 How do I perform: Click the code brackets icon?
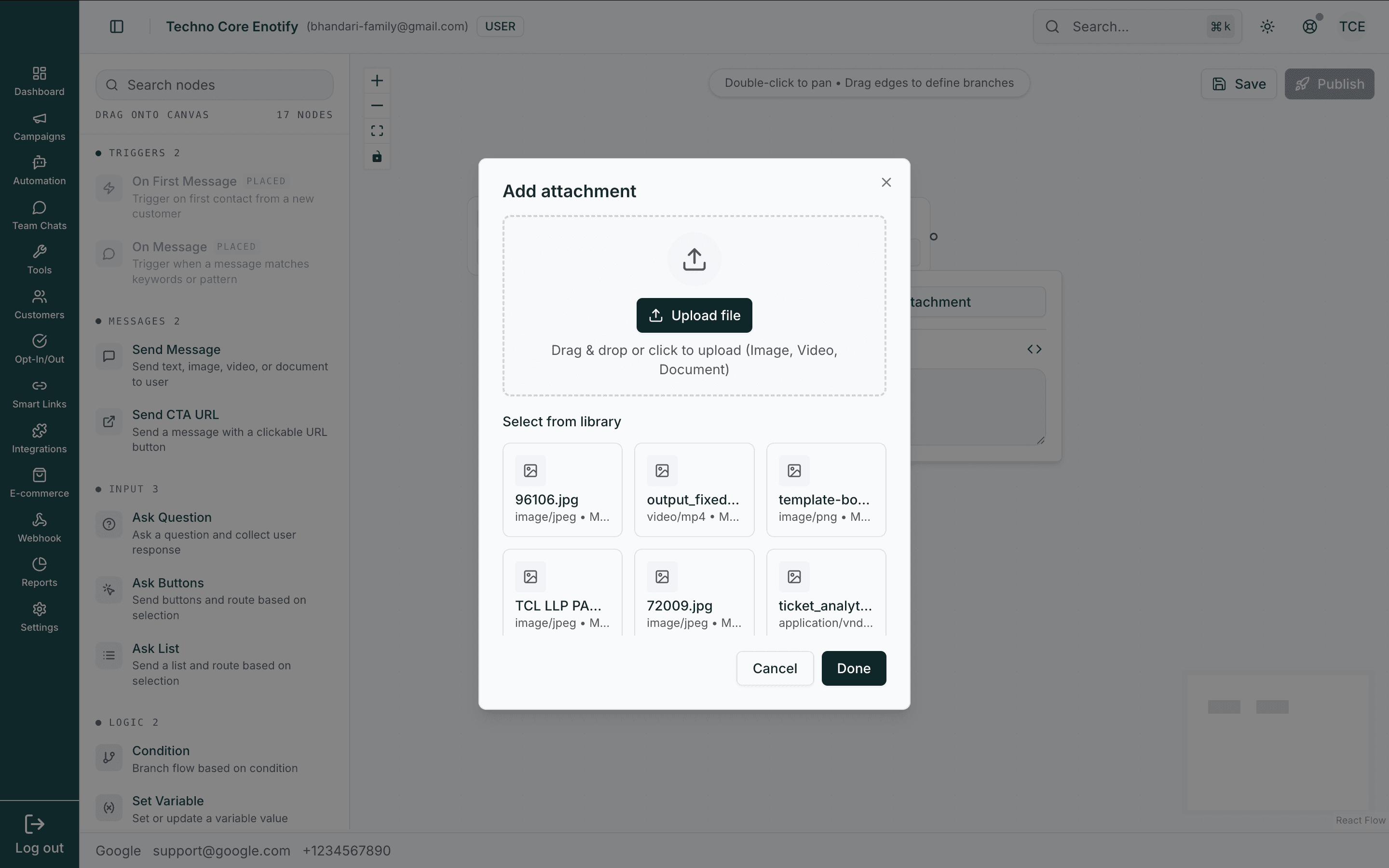click(x=1035, y=349)
